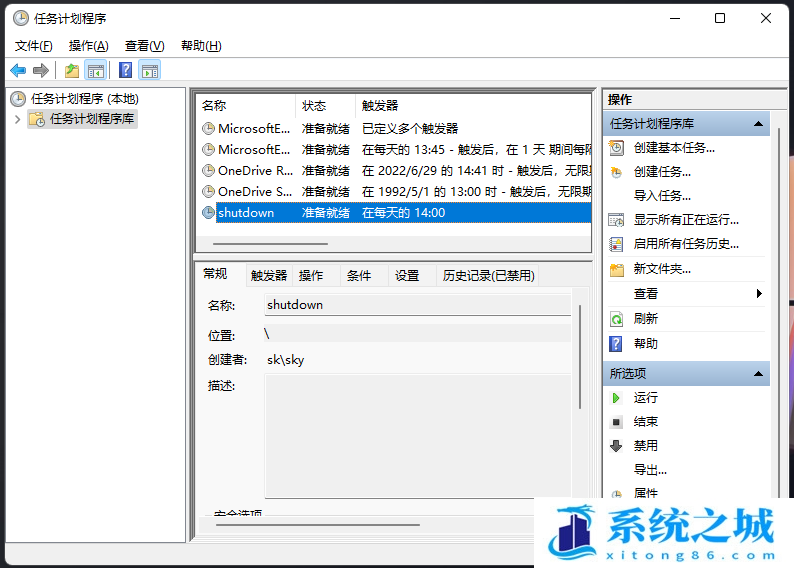Select 任务计划程序 (本地) tree root
The height and width of the screenshot is (568, 794).
[x=84, y=99]
